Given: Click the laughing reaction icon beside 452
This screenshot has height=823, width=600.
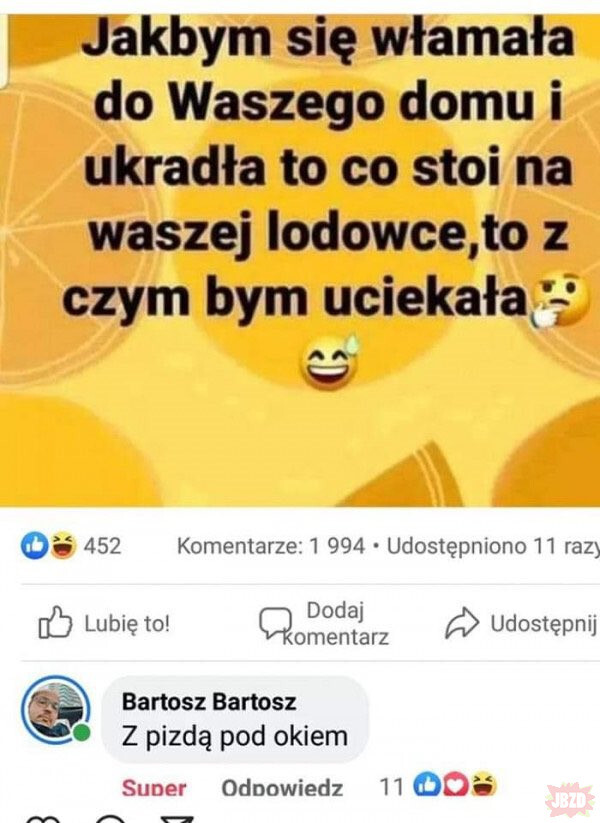Looking at the screenshot, I should pyautogui.click(x=62, y=545).
